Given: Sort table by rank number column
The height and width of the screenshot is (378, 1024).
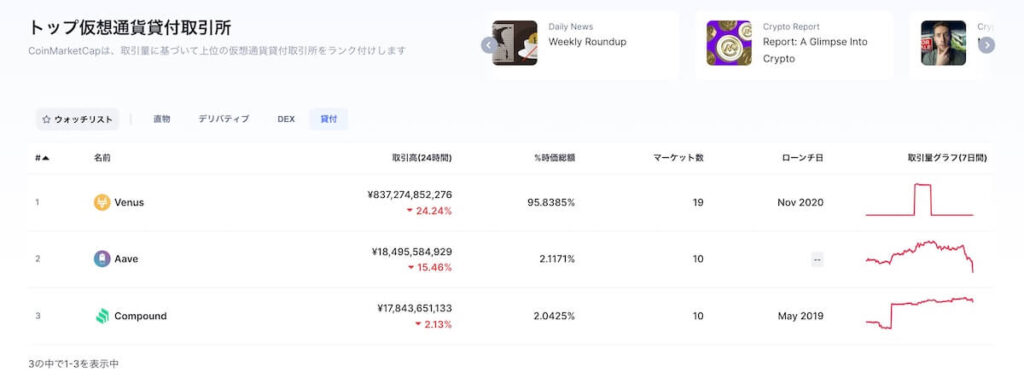Looking at the screenshot, I should click(x=42, y=158).
